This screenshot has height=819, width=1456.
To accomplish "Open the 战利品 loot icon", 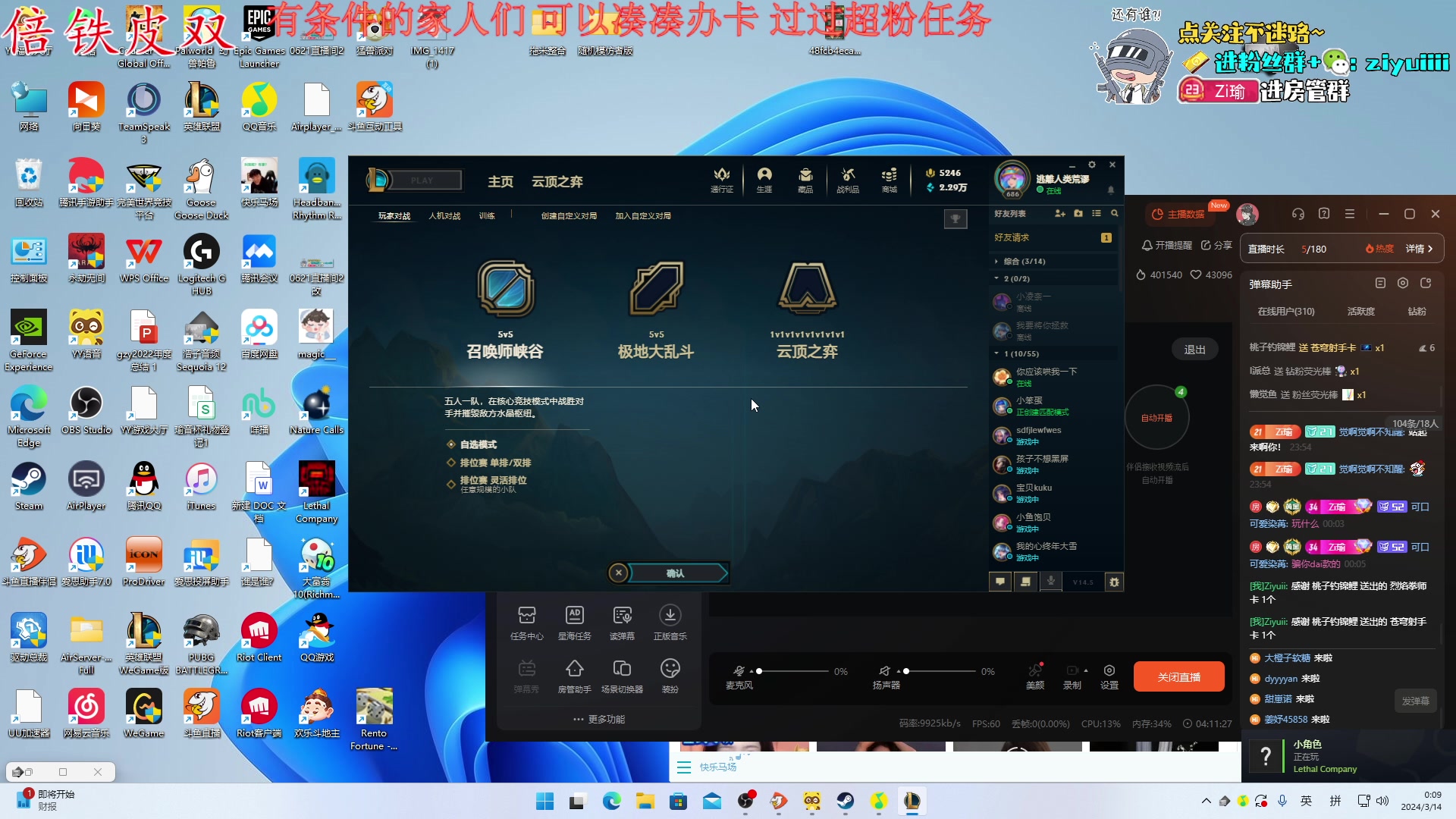I will click(848, 180).
